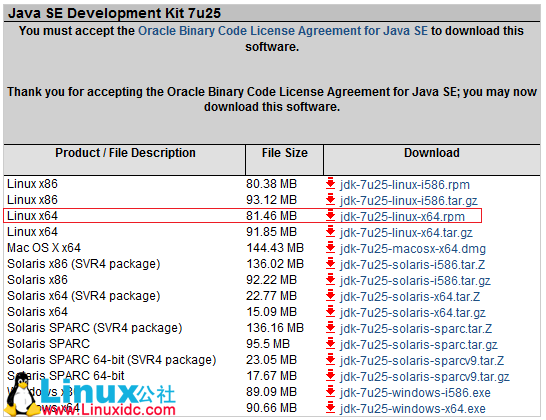Viewport: 546px width, 420px height.
Task: Click download arrow icon beside jdk-7u25-macosx-x64.dmg
Action: pos(330,248)
